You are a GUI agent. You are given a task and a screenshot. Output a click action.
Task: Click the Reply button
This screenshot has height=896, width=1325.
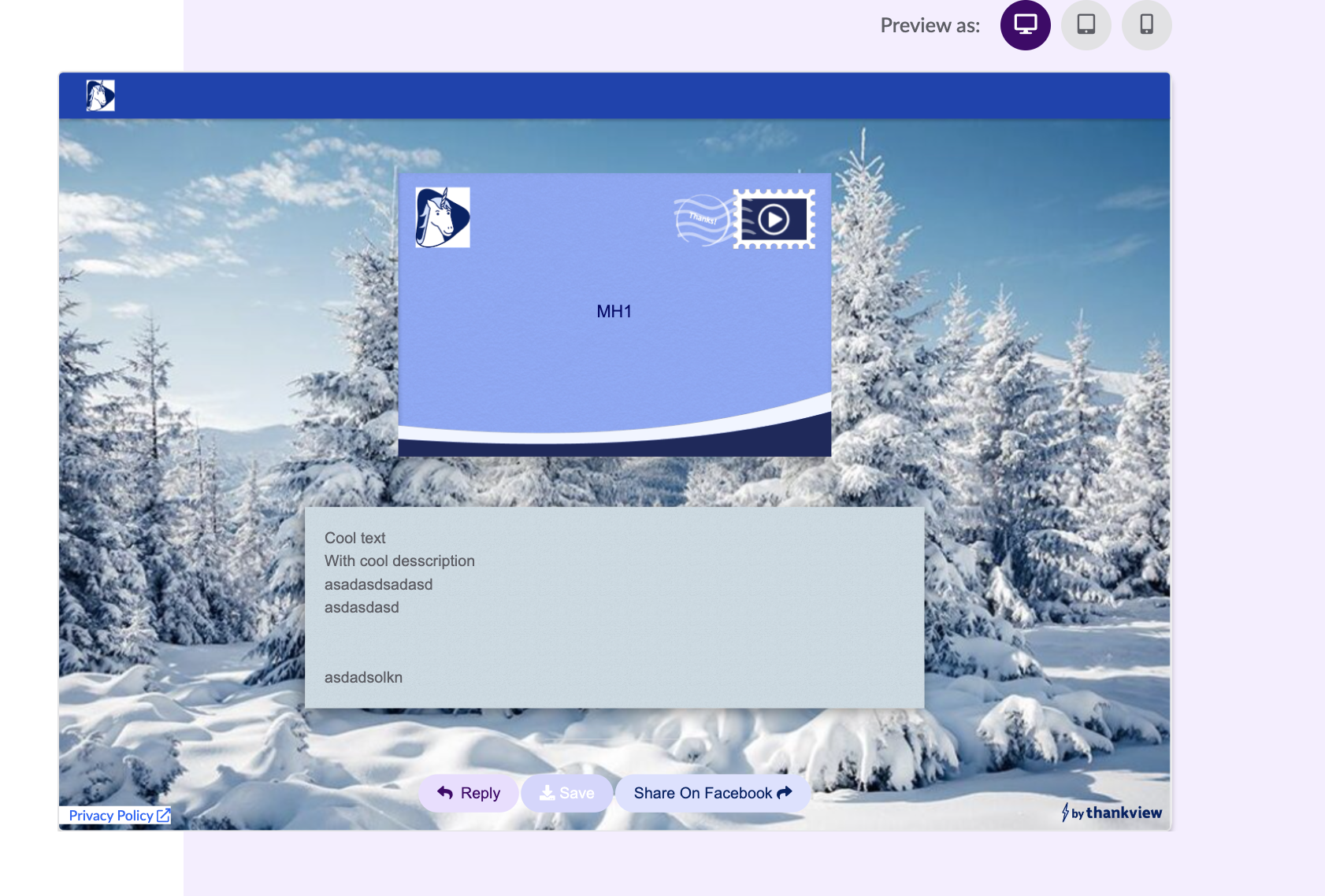click(469, 793)
